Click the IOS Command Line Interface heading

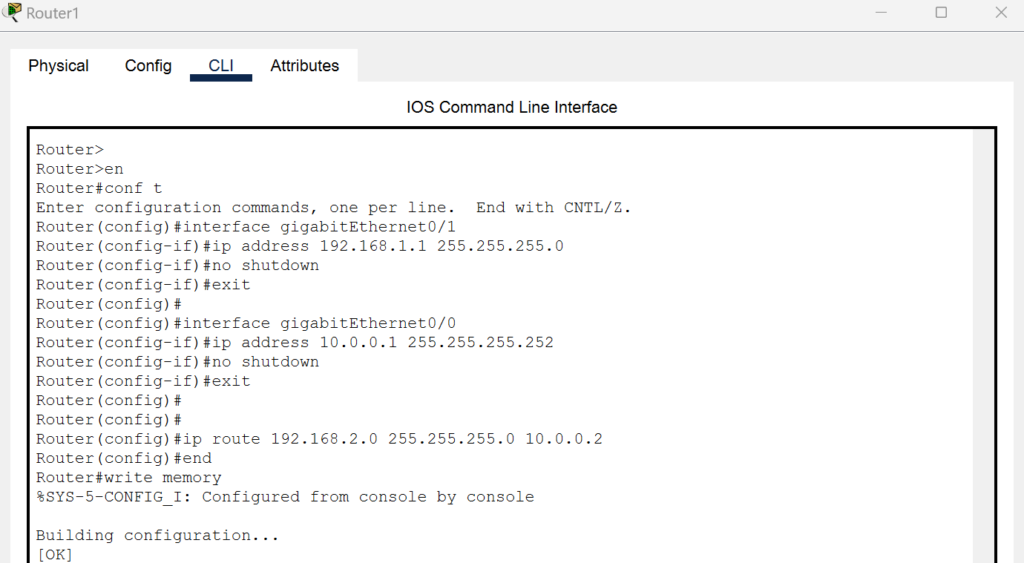[511, 107]
